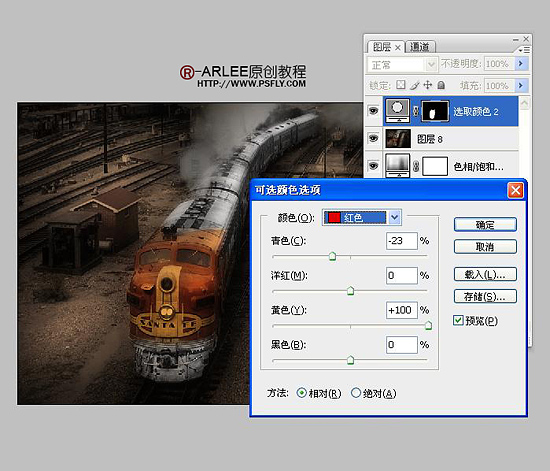
Task: Select the 绝对(A) method radio button
Action: click(x=356, y=393)
